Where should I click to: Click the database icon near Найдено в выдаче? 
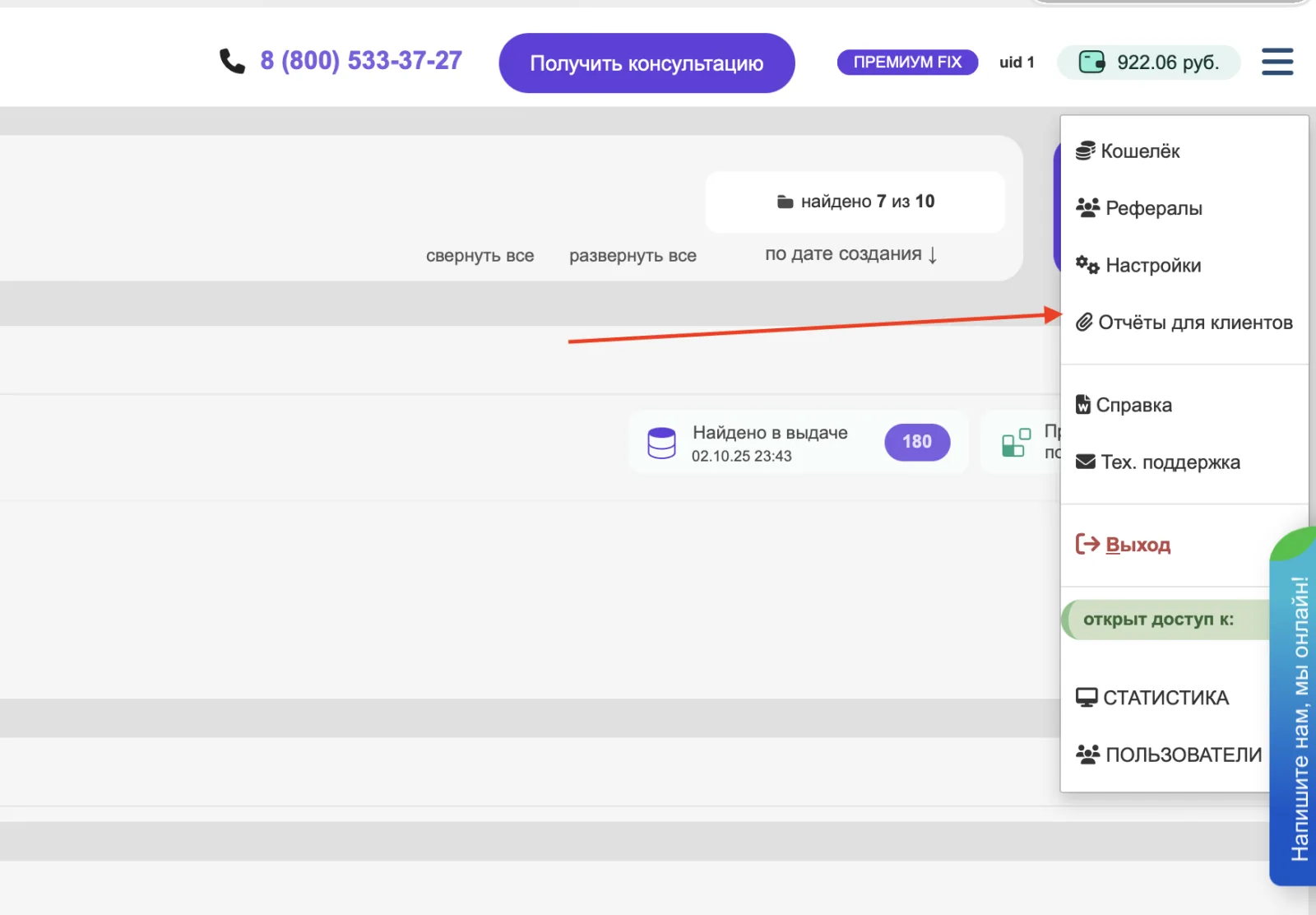pos(661,443)
